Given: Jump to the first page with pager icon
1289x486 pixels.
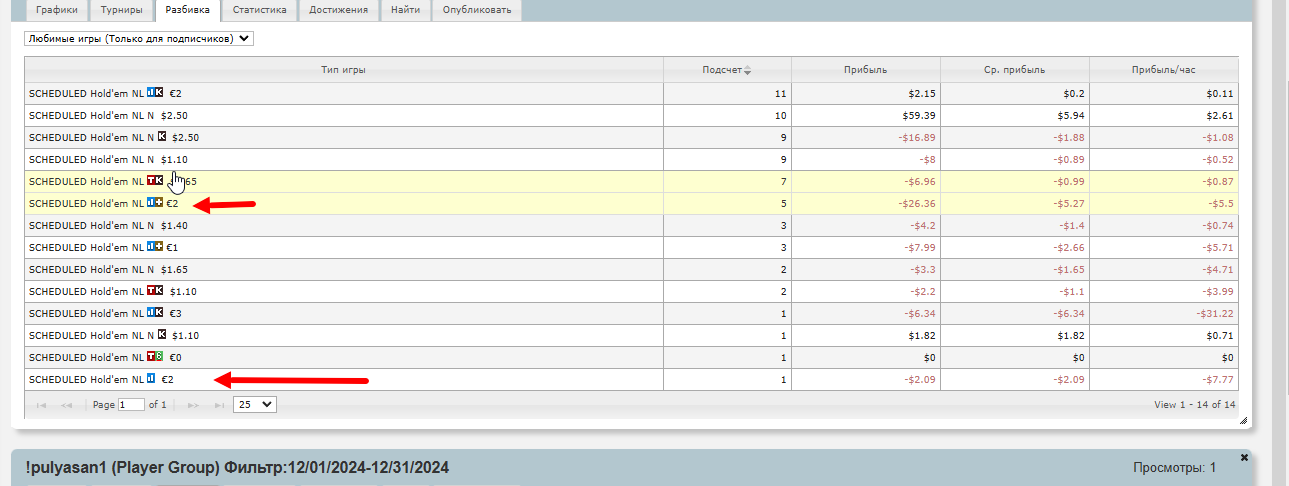Looking at the screenshot, I should coord(41,405).
